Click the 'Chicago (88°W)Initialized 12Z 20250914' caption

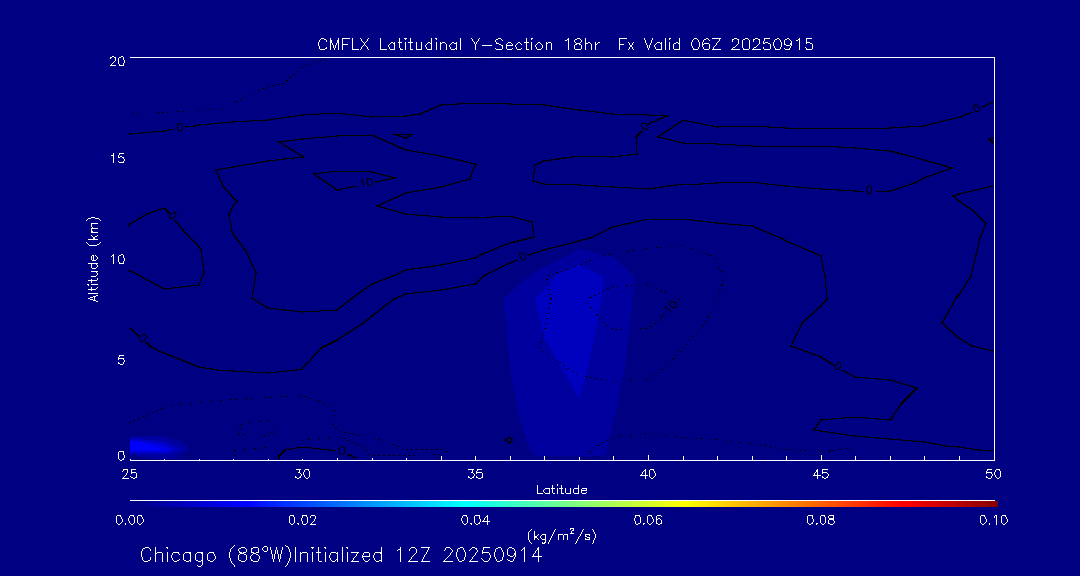tap(341, 555)
